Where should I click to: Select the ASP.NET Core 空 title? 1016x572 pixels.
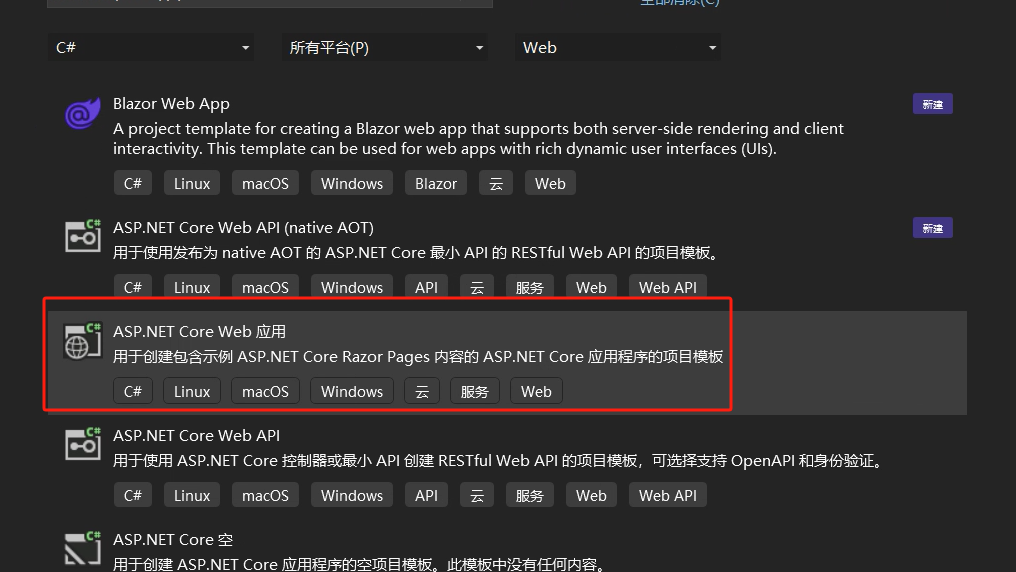[173, 540]
